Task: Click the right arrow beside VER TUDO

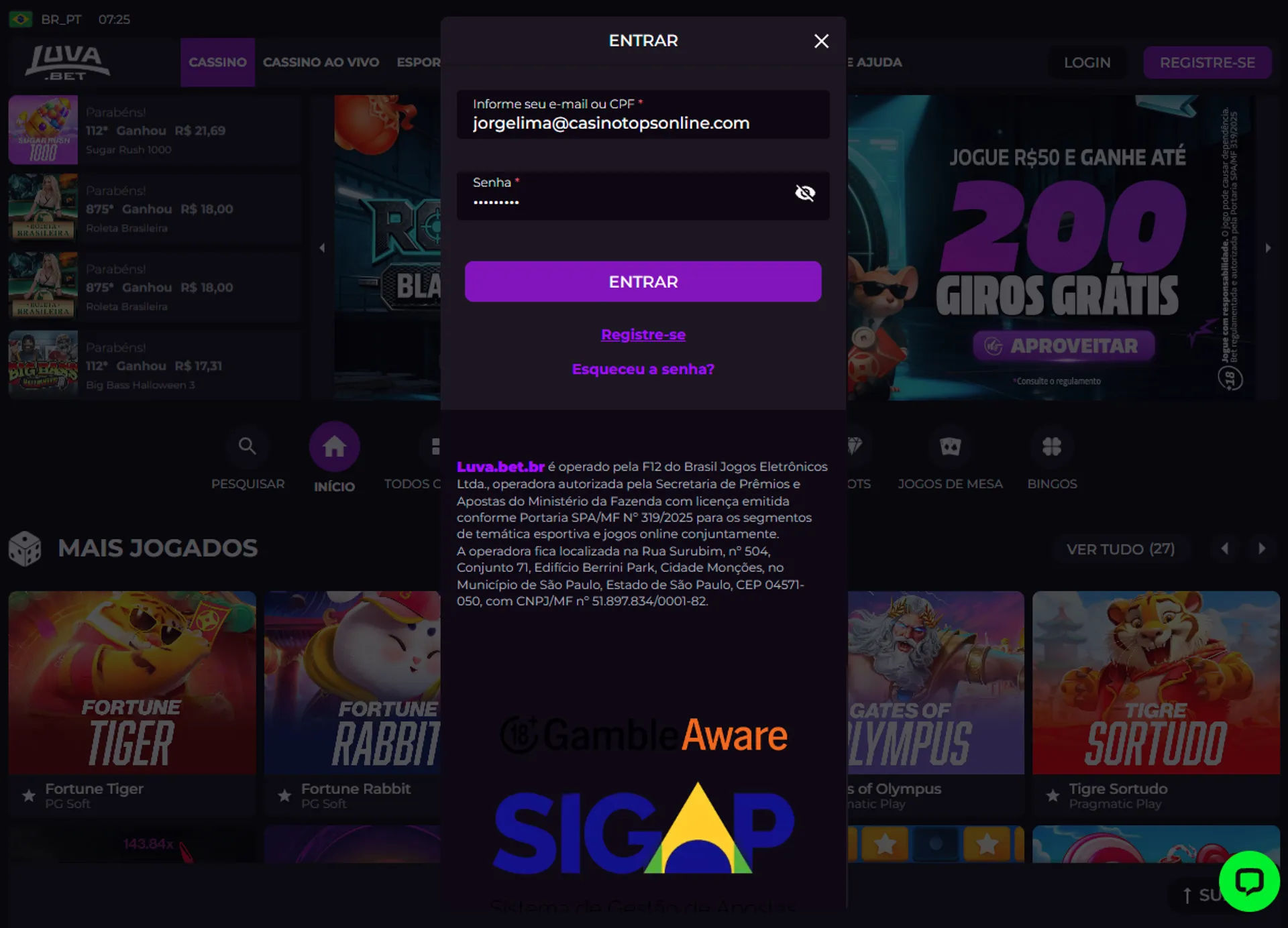Action: pyautogui.click(x=1262, y=548)
